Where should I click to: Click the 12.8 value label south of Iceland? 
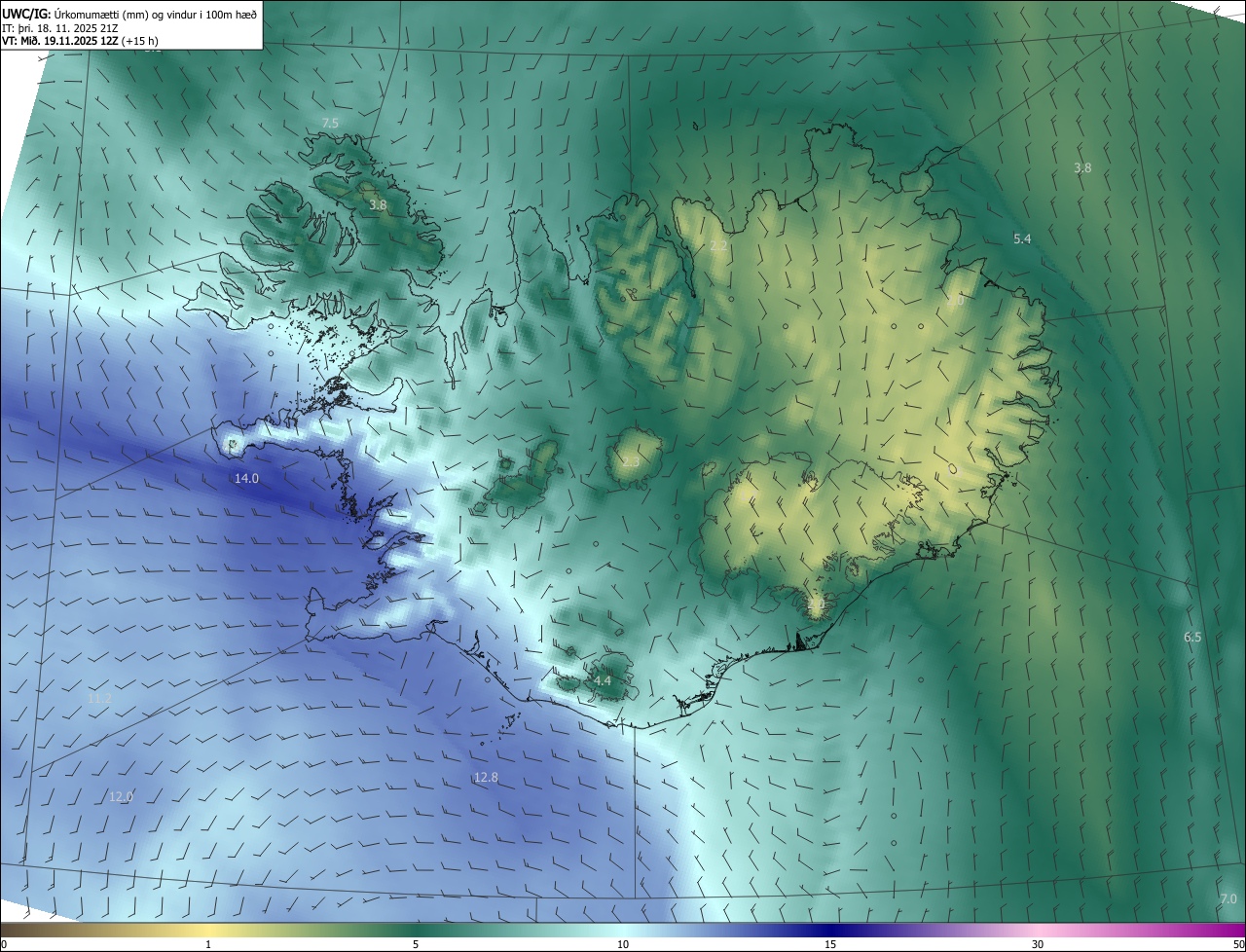click(486, 777)
